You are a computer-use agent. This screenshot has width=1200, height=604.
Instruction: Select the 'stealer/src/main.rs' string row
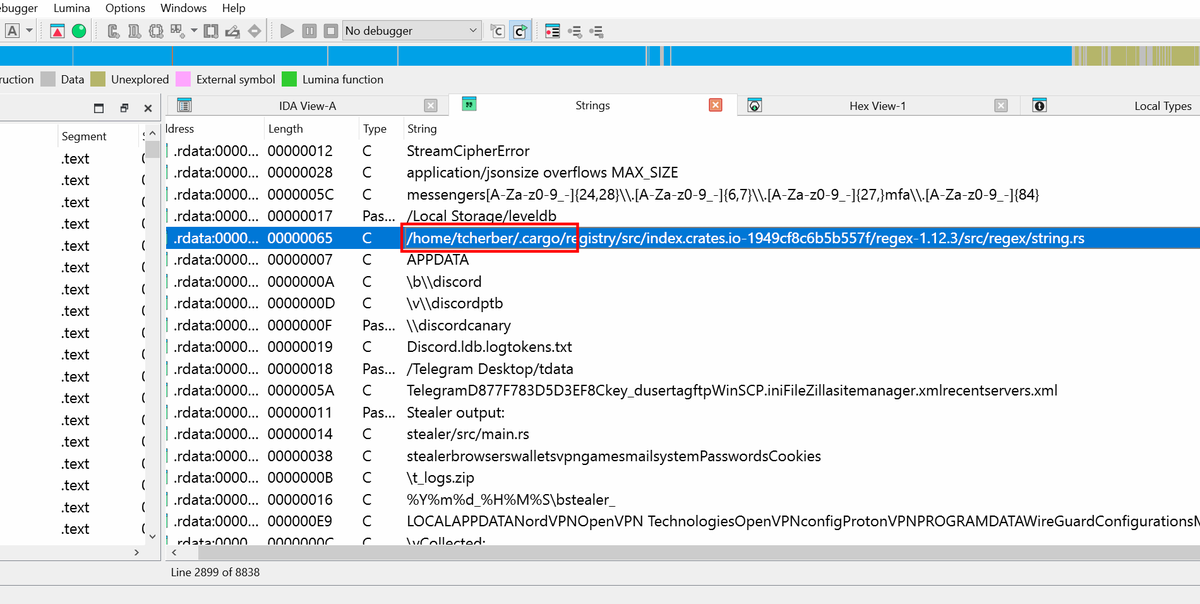pyautogui.click(x=682, y=434)
